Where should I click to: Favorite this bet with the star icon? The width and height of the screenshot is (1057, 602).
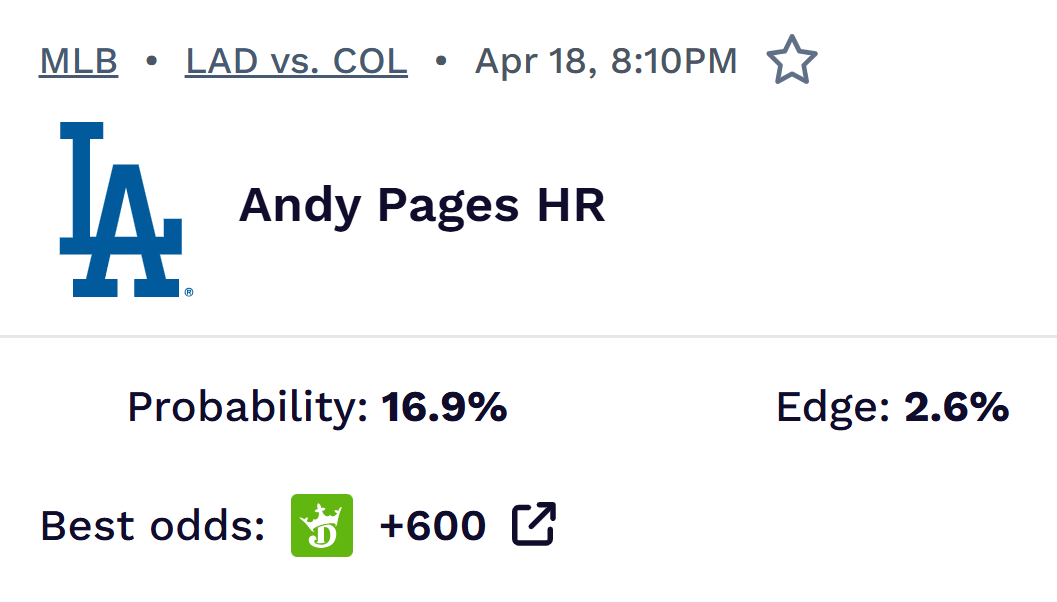pyautogui.click(x=791, y=62)
